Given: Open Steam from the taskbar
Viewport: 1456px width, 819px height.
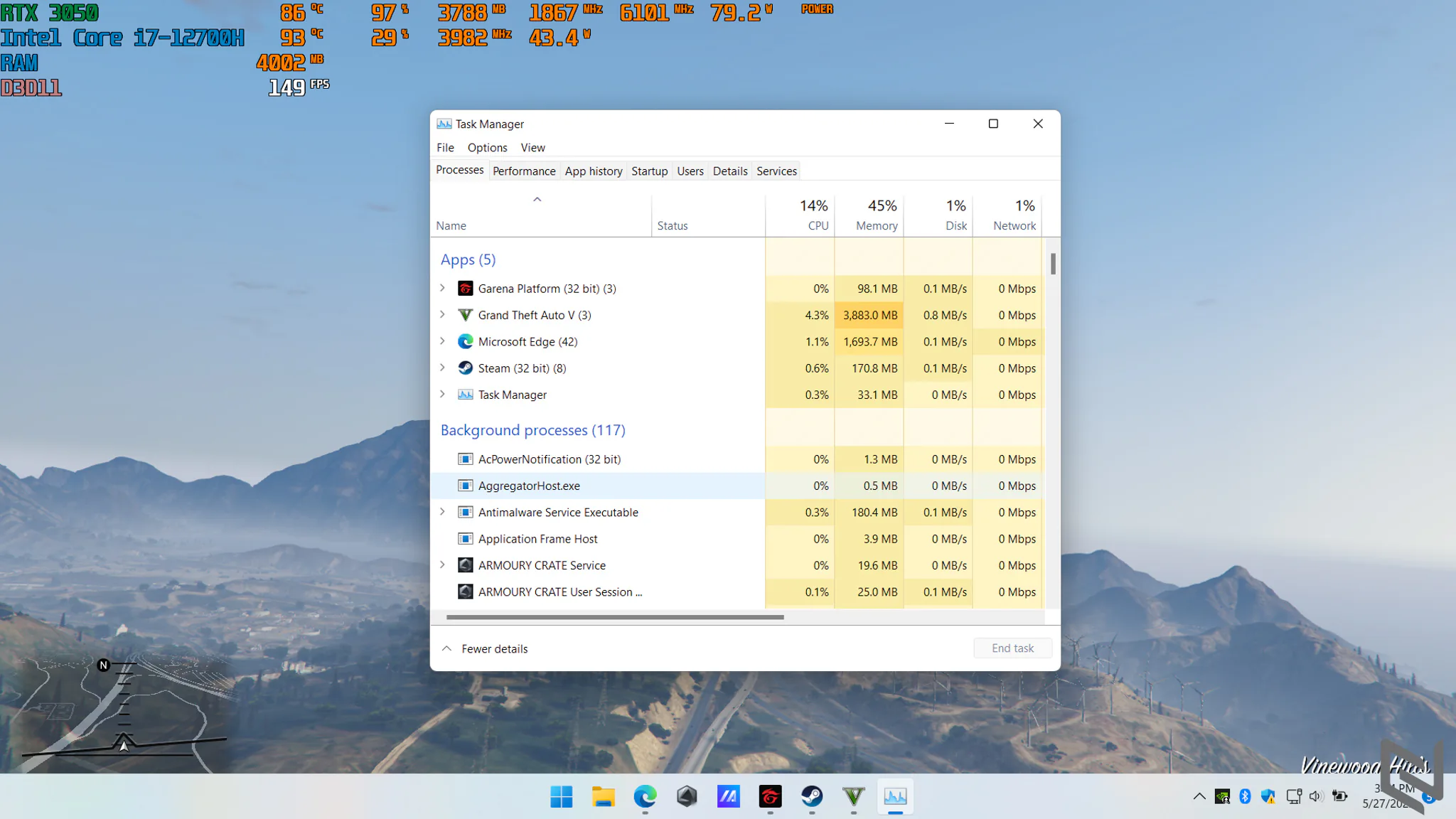Looking at the screenshot, I should (812, 796).
